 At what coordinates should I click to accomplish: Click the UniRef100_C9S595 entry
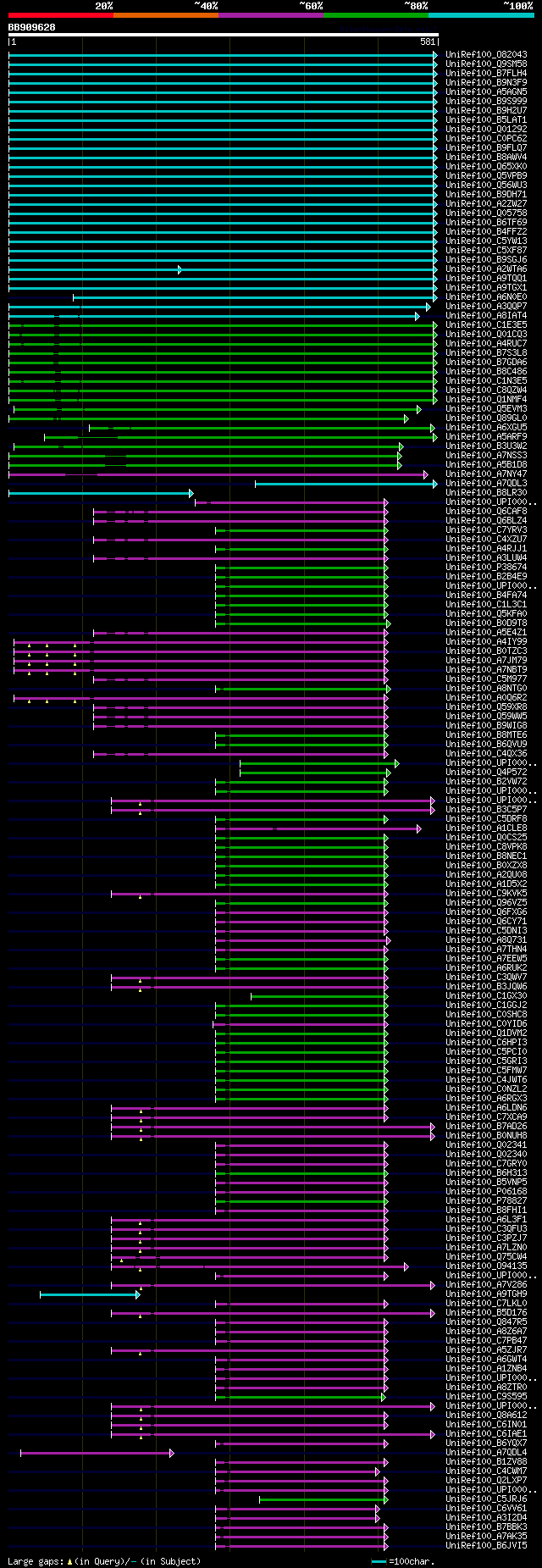tap(486, 1396)
